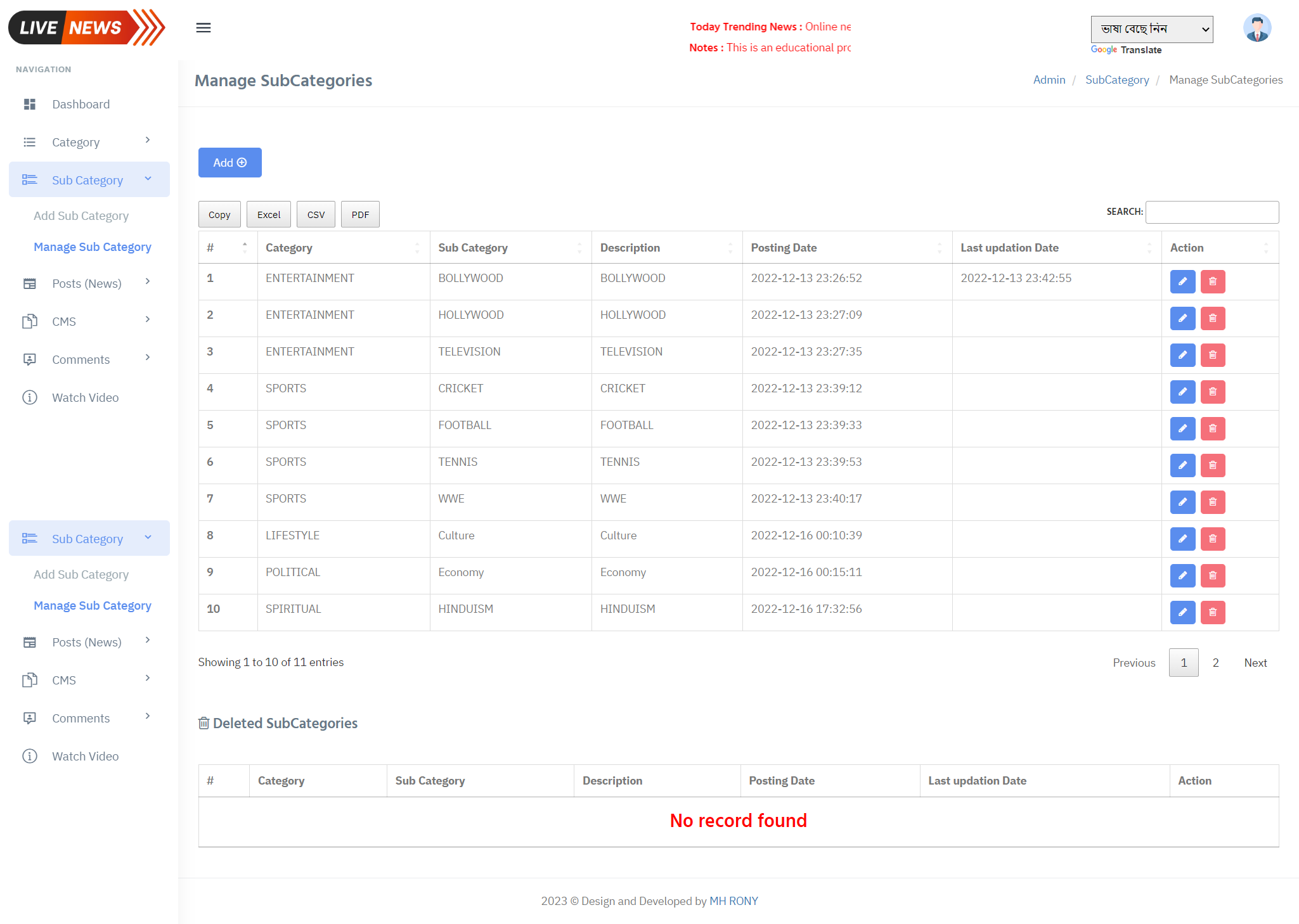Viewport: 1299px width, 924px height.
Task: Select the Dashboard icon in sidebar
Action: pyautogui.click(x=29, y=104)
